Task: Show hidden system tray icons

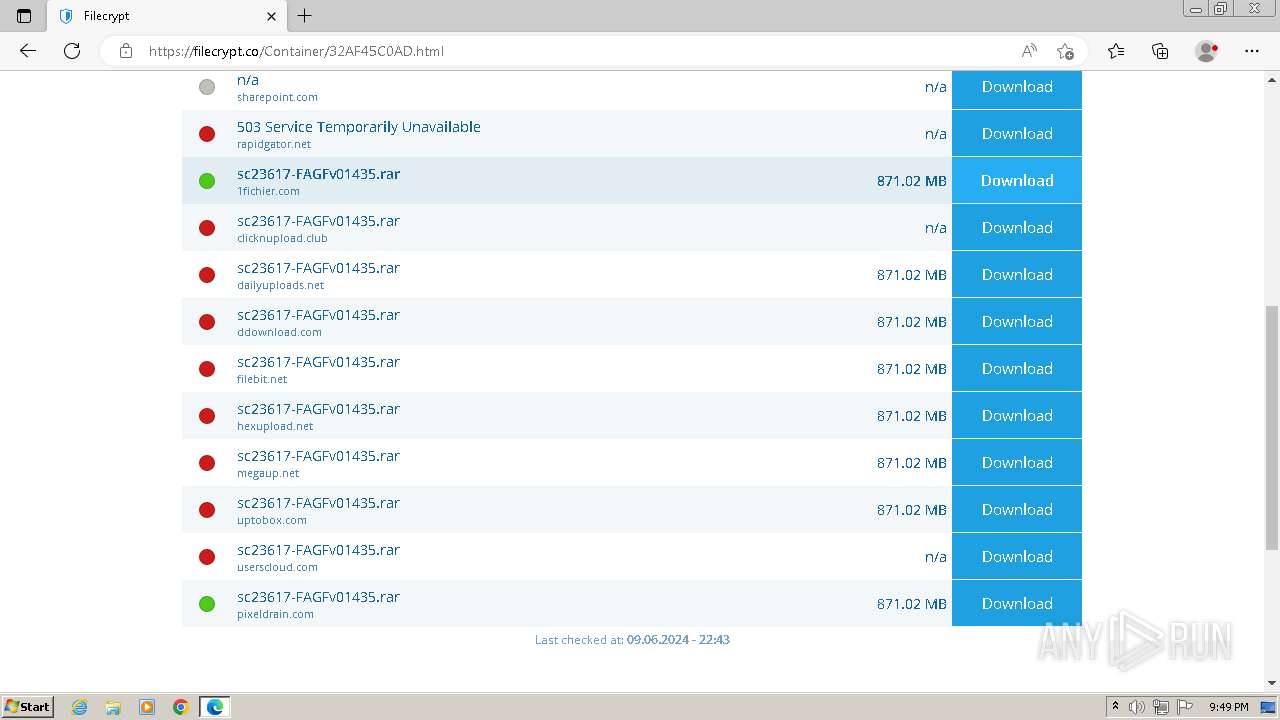Action: click(1115, 707)
